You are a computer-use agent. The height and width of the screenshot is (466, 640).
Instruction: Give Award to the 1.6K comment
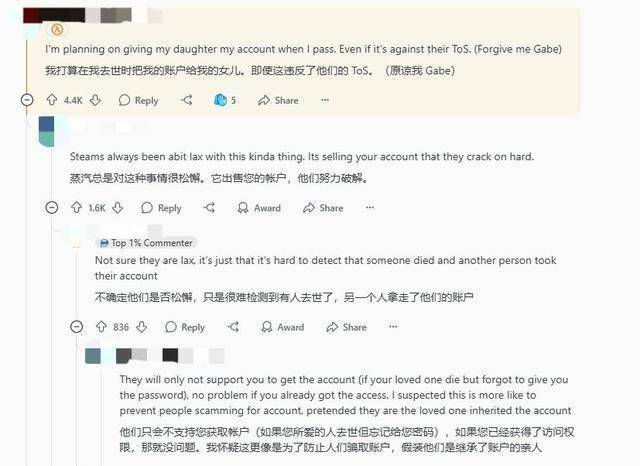point(259,208)
